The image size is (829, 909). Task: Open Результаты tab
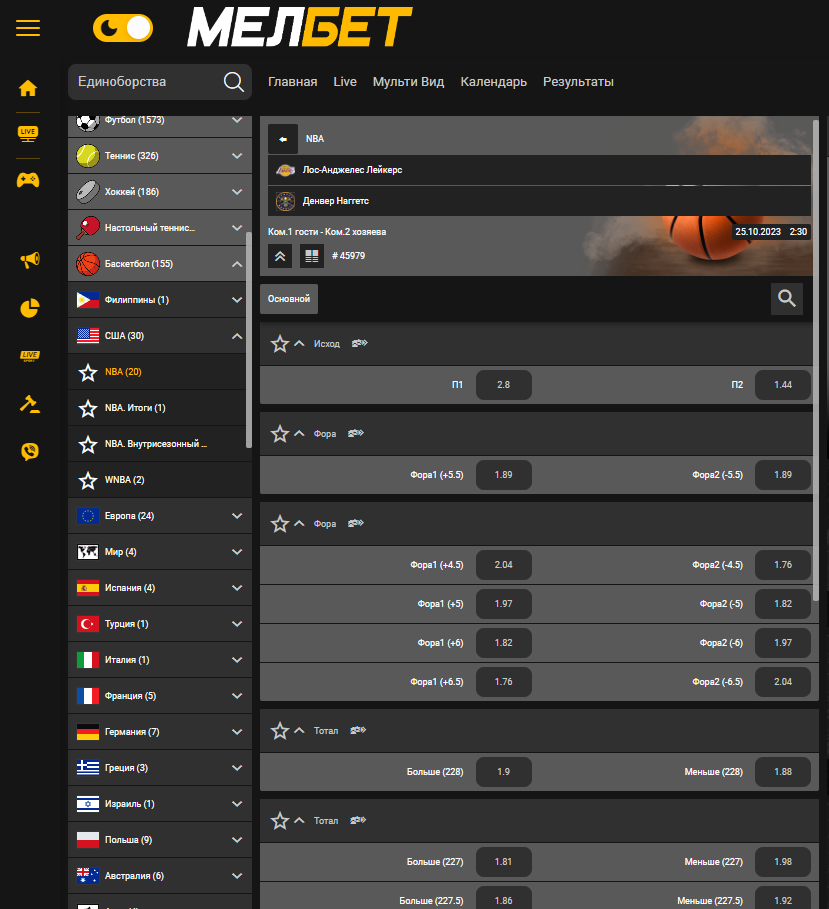coord(578,82)
